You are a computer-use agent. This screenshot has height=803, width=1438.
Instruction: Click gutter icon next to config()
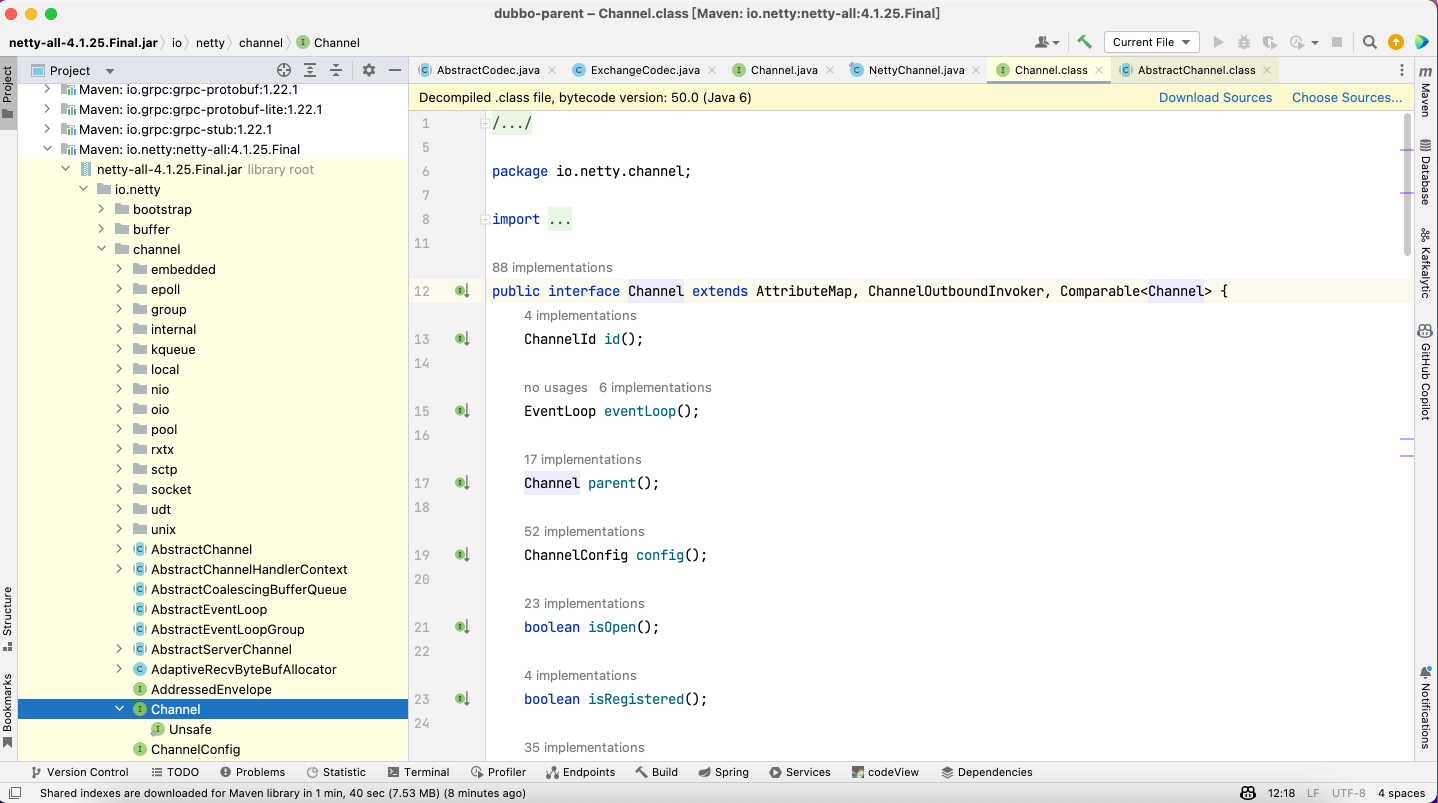pyautogui.click(x=462, y=555)
